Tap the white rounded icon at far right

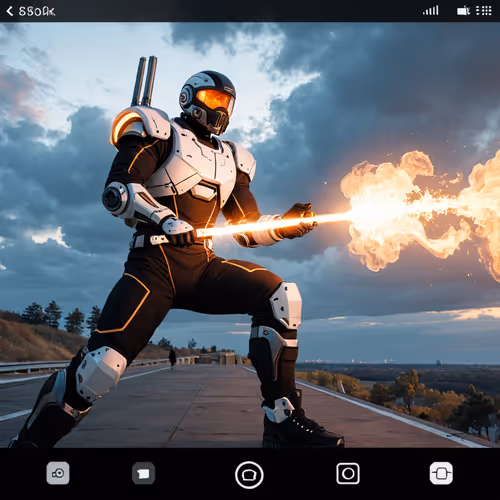pyautogui.click(x=441, y=473)
